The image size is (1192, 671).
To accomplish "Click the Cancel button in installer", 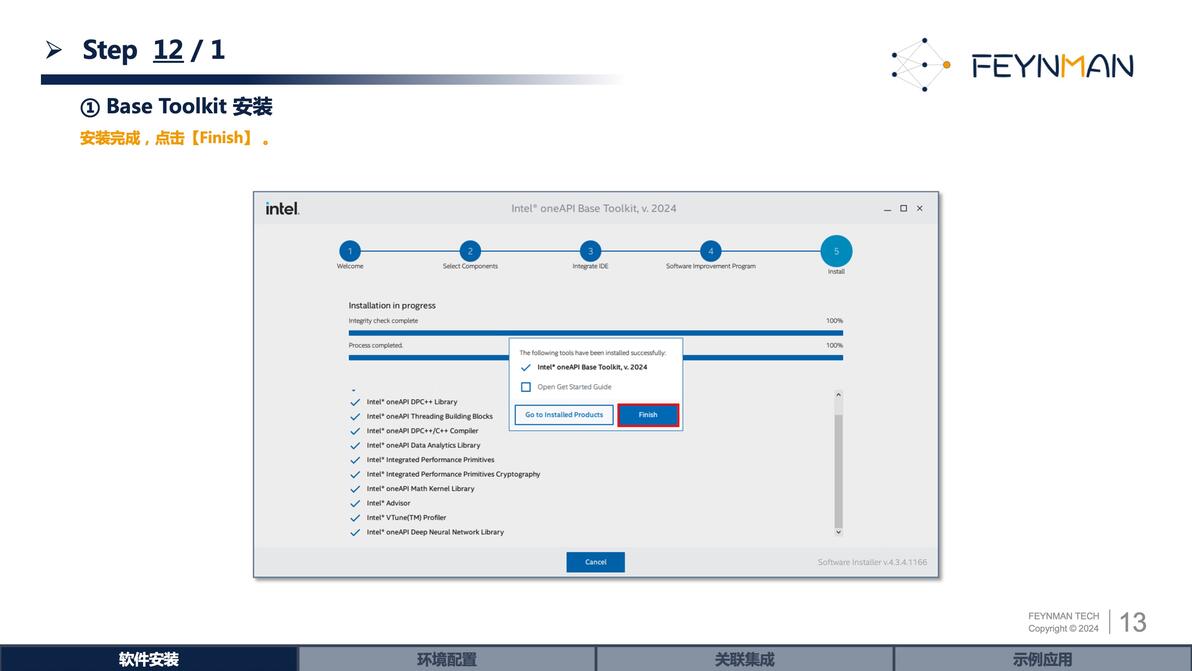I will (595, 562).
